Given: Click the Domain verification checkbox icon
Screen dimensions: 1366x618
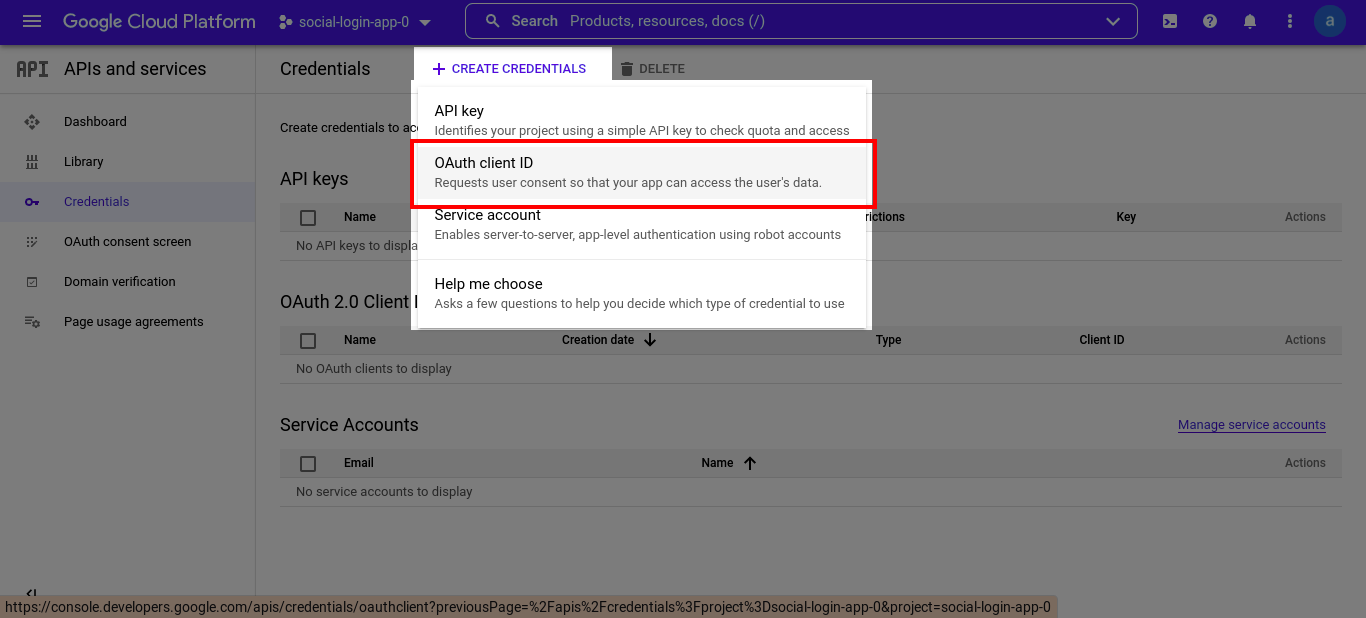Looking at the screenshot, I should point(32,282).
